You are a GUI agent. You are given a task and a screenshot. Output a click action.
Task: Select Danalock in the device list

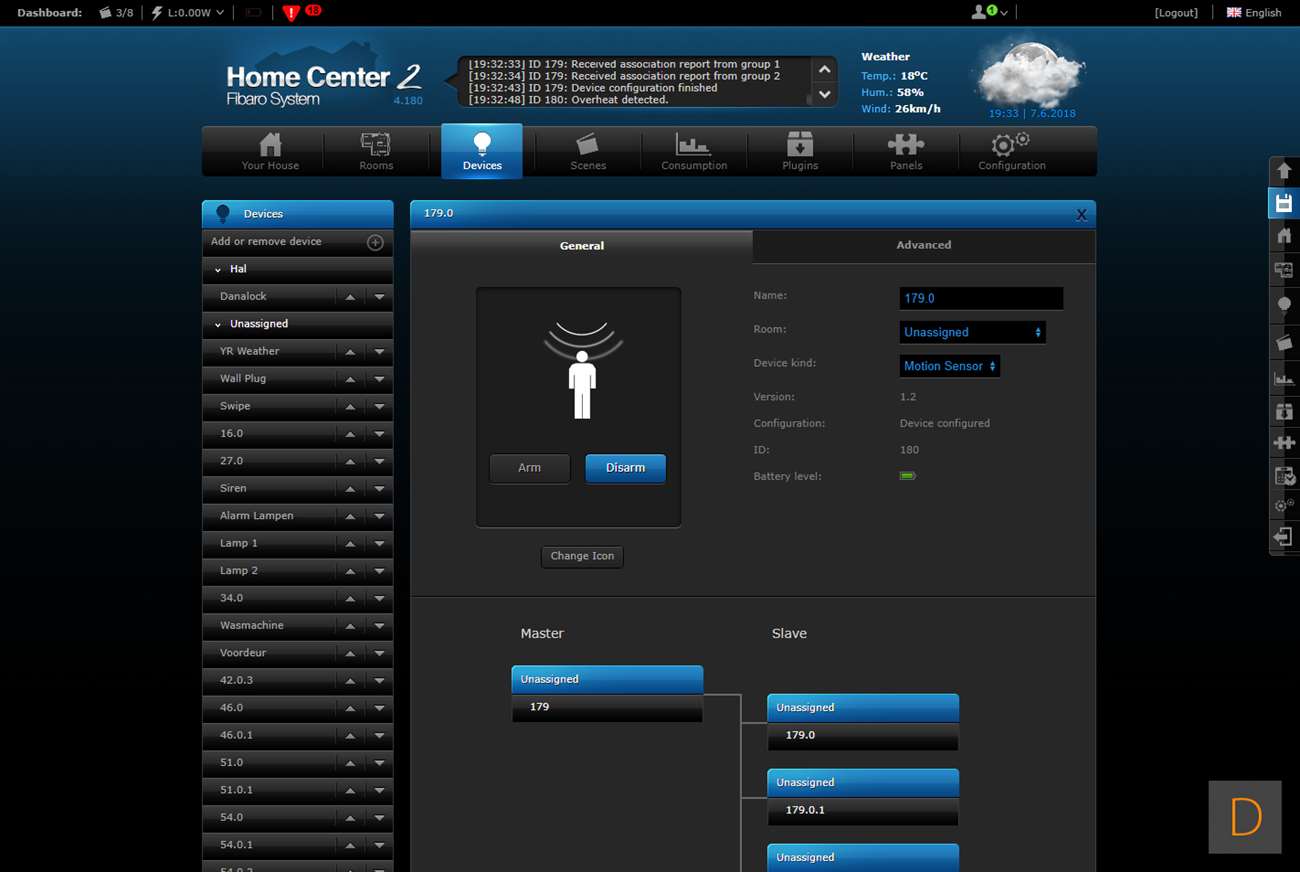click(x=243, y=296)
